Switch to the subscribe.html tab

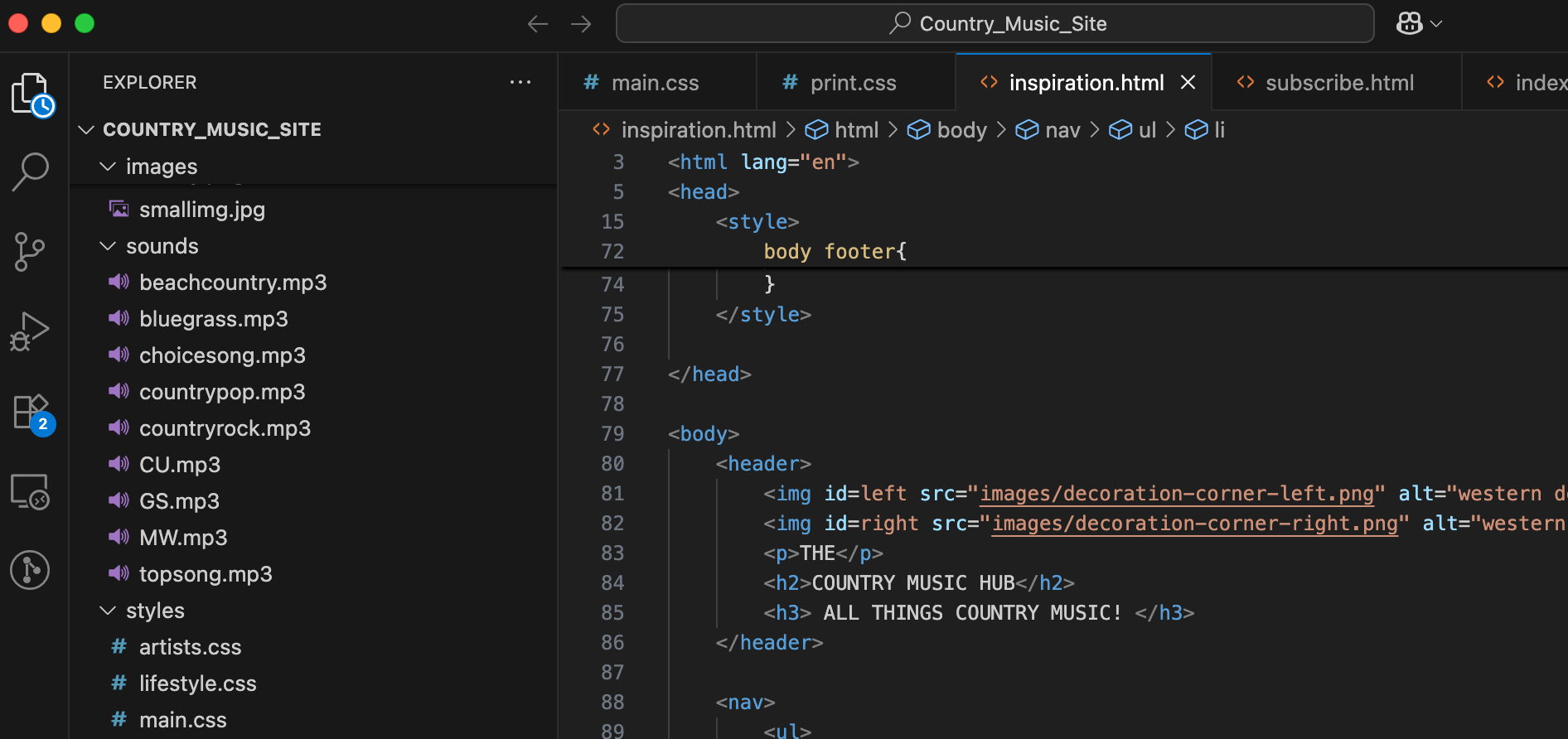point(1338,83)
